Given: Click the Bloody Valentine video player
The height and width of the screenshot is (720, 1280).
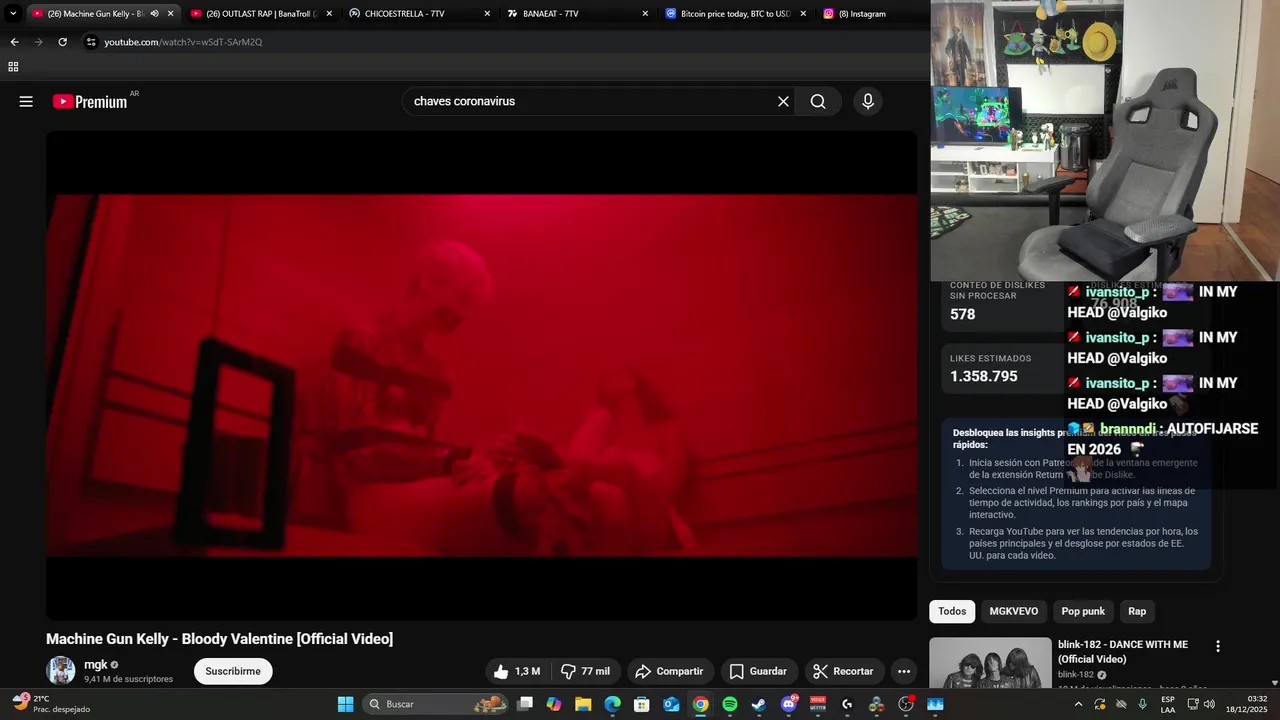Looking at the screenshot, I should pyautogui.click(x=481, y=375).
